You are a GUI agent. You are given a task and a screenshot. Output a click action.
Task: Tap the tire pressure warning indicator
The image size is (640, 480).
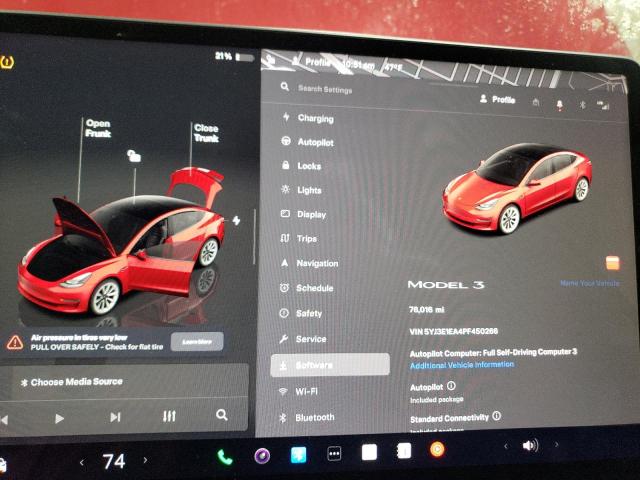7,62
